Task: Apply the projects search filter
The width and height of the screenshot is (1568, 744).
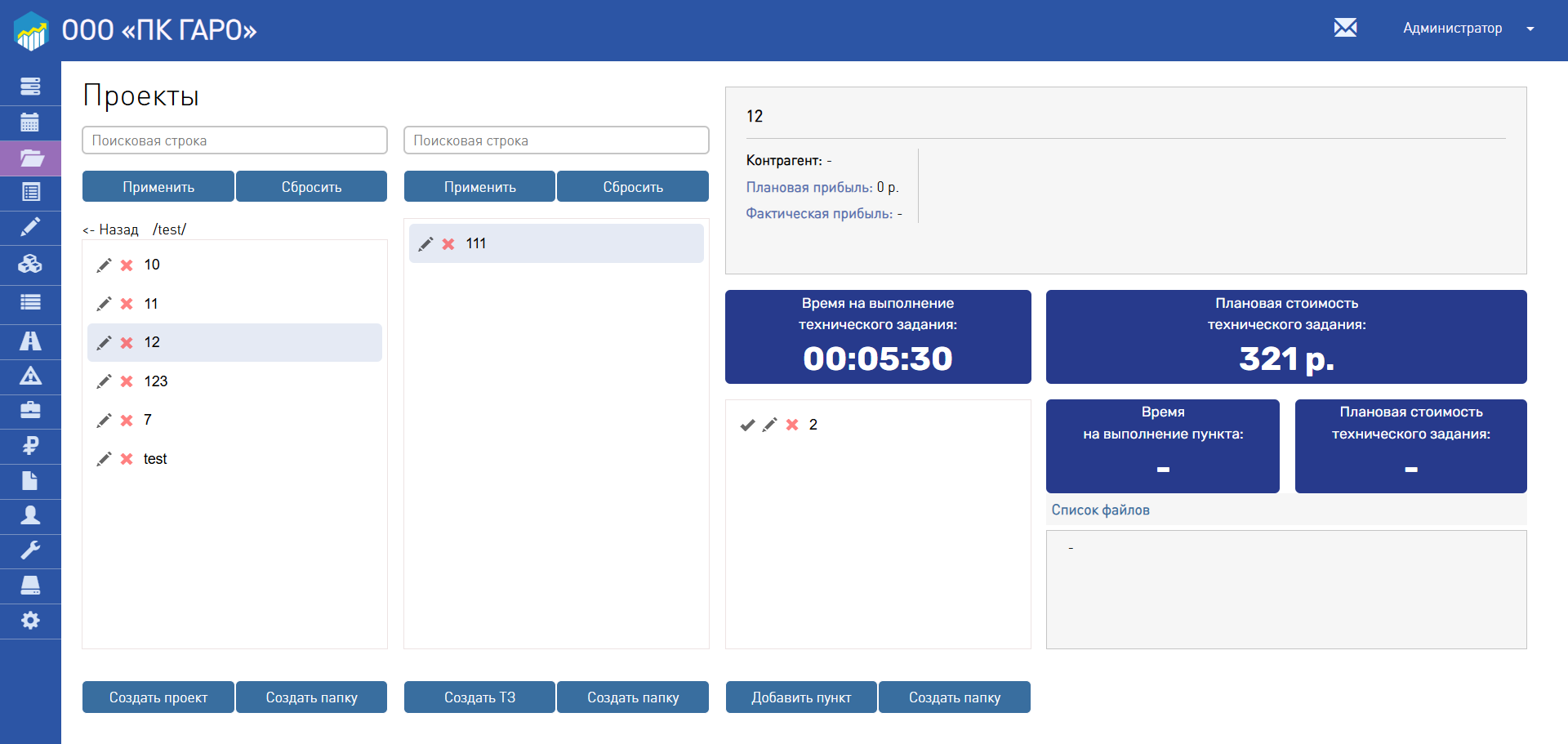Action: click(x=158, y=186)
